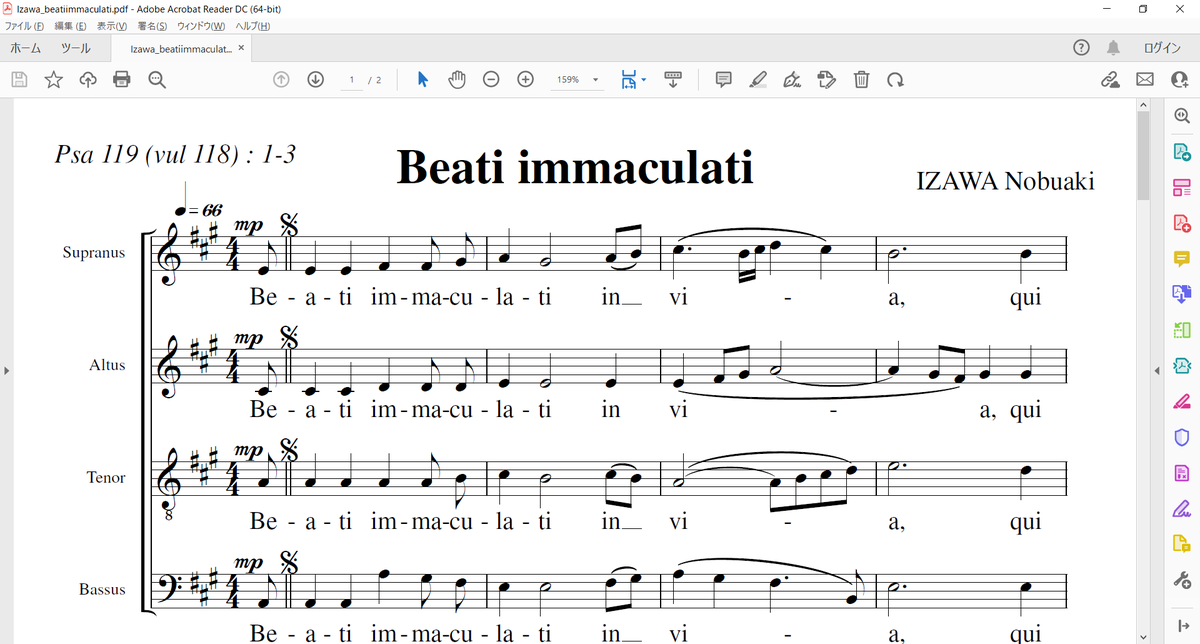Open the find text magnifier in the toolbar

click(156, 80)
